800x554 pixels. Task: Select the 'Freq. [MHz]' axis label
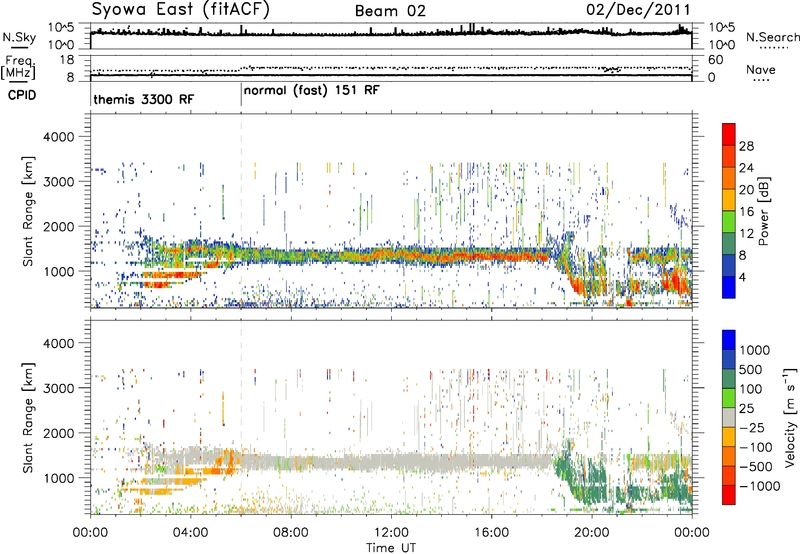(18, 67)
